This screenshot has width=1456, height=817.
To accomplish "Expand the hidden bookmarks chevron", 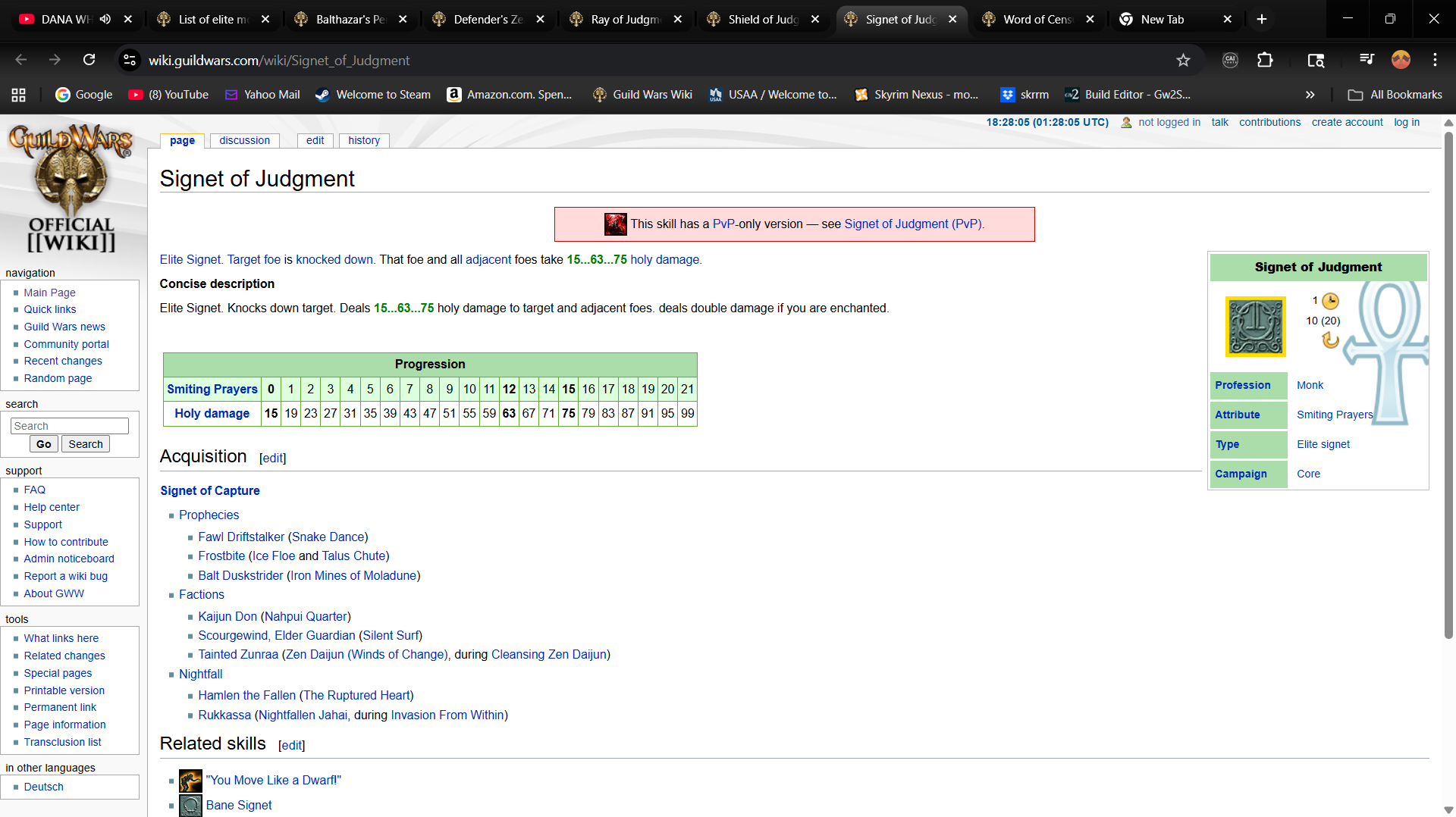I will [1310, 95].
